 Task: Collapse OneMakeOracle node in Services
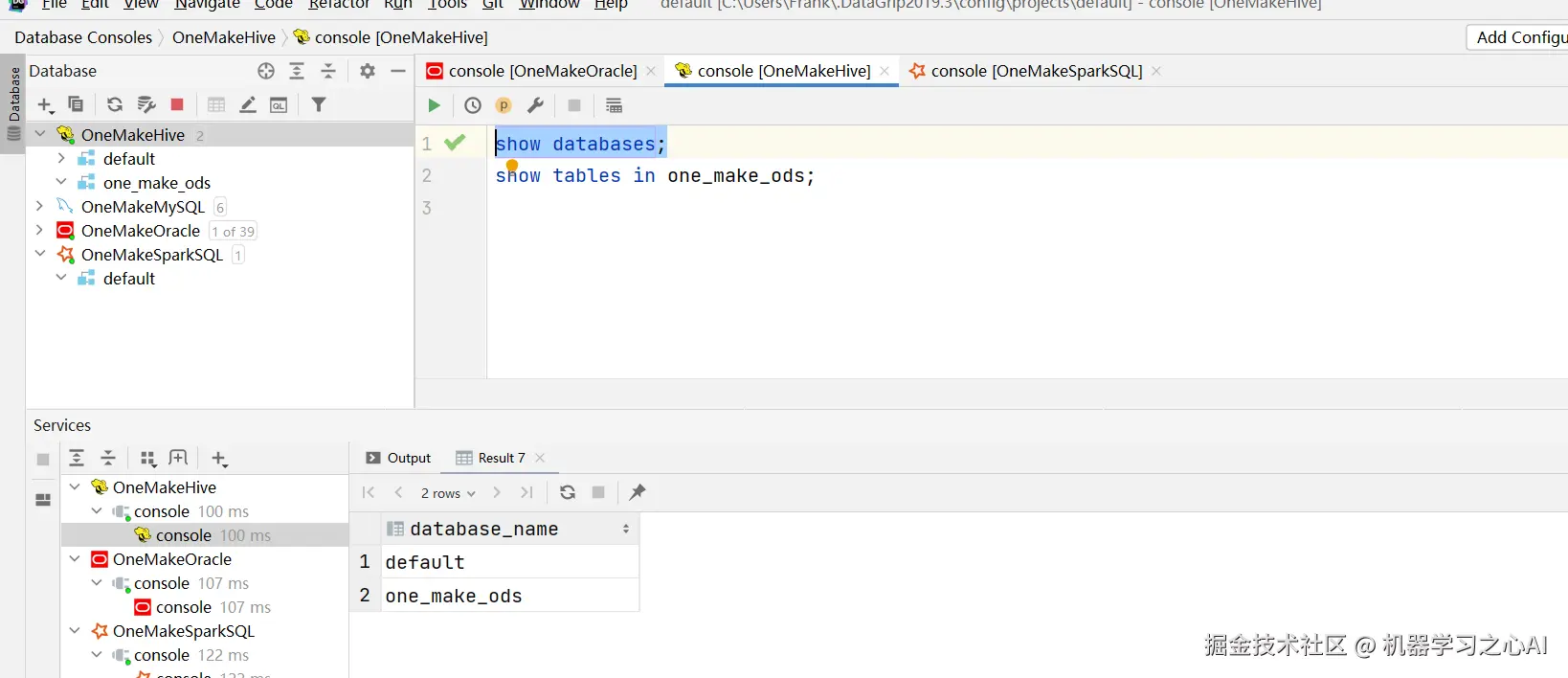pyautogui.click(x=75, y=558)
